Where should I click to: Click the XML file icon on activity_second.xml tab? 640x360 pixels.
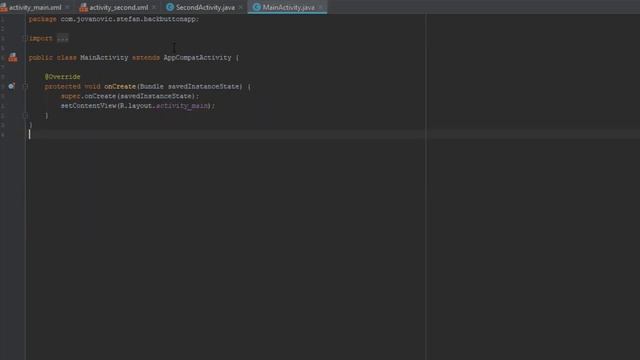[84, 7]
